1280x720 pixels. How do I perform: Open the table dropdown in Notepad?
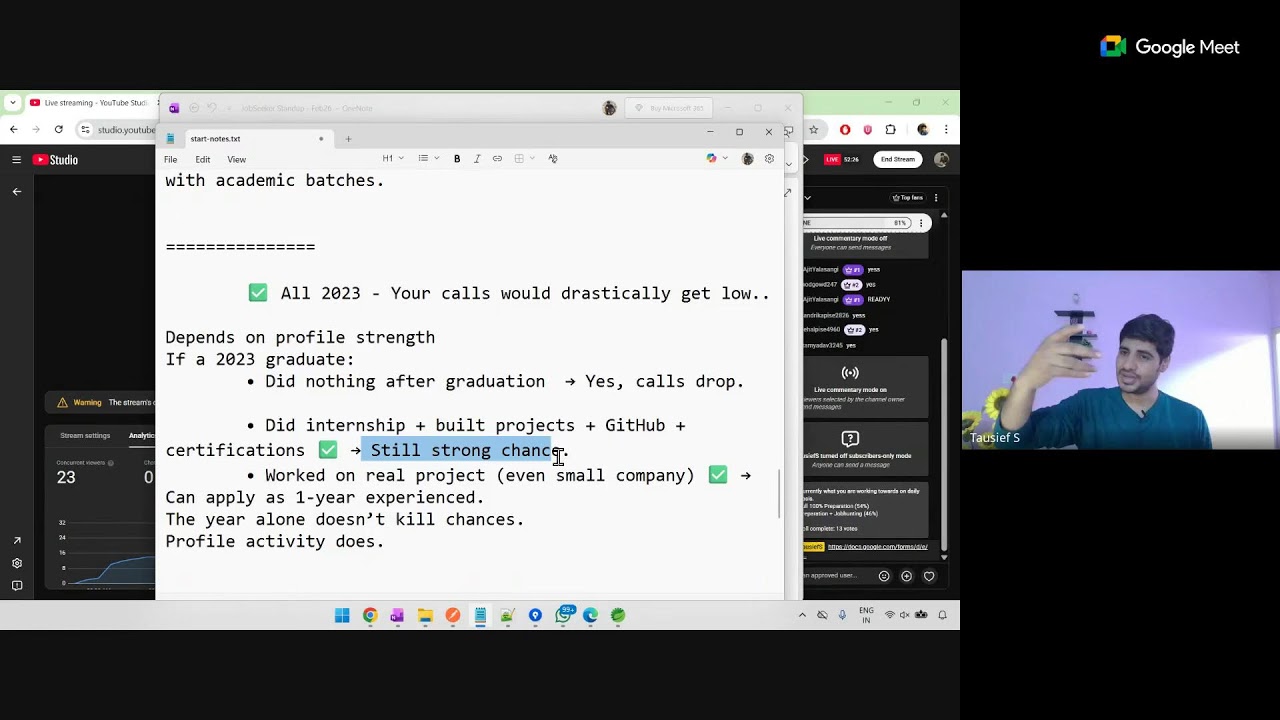click(x=524, y=159)
